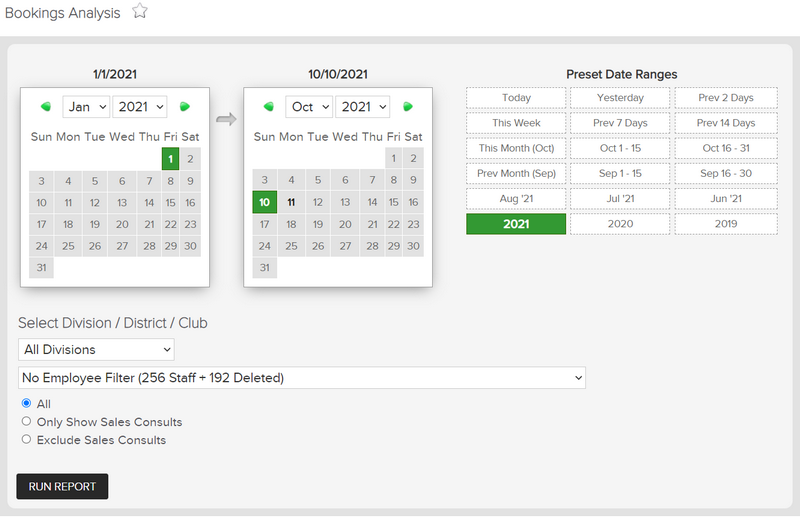
Task: Select the All radio option
Action: [27, 403]
